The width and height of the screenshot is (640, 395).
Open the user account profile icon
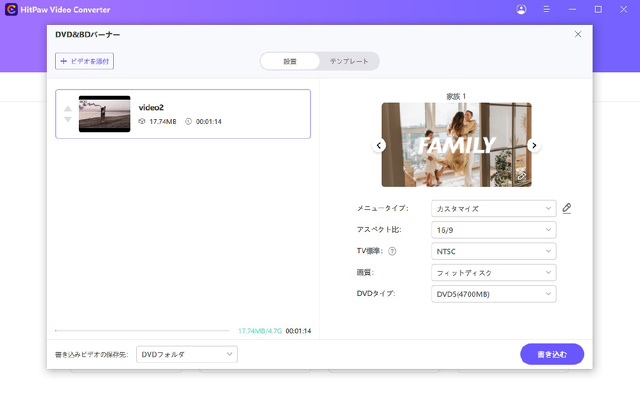[x=521, y=9]
